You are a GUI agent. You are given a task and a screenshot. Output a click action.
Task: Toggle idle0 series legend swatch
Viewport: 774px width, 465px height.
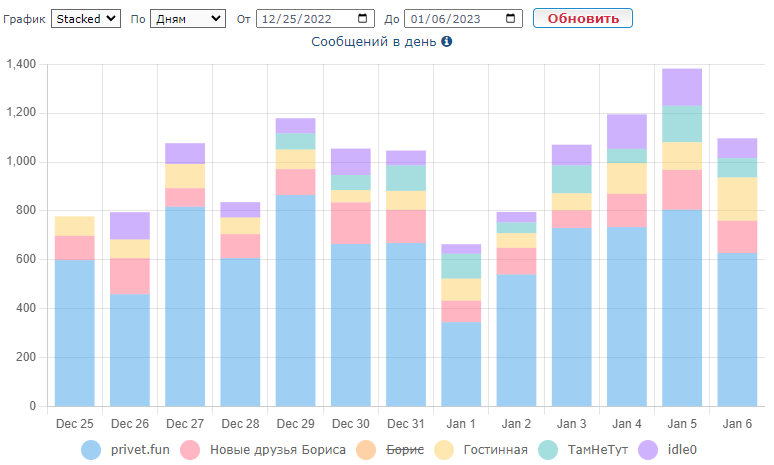(x=648, y=450)
